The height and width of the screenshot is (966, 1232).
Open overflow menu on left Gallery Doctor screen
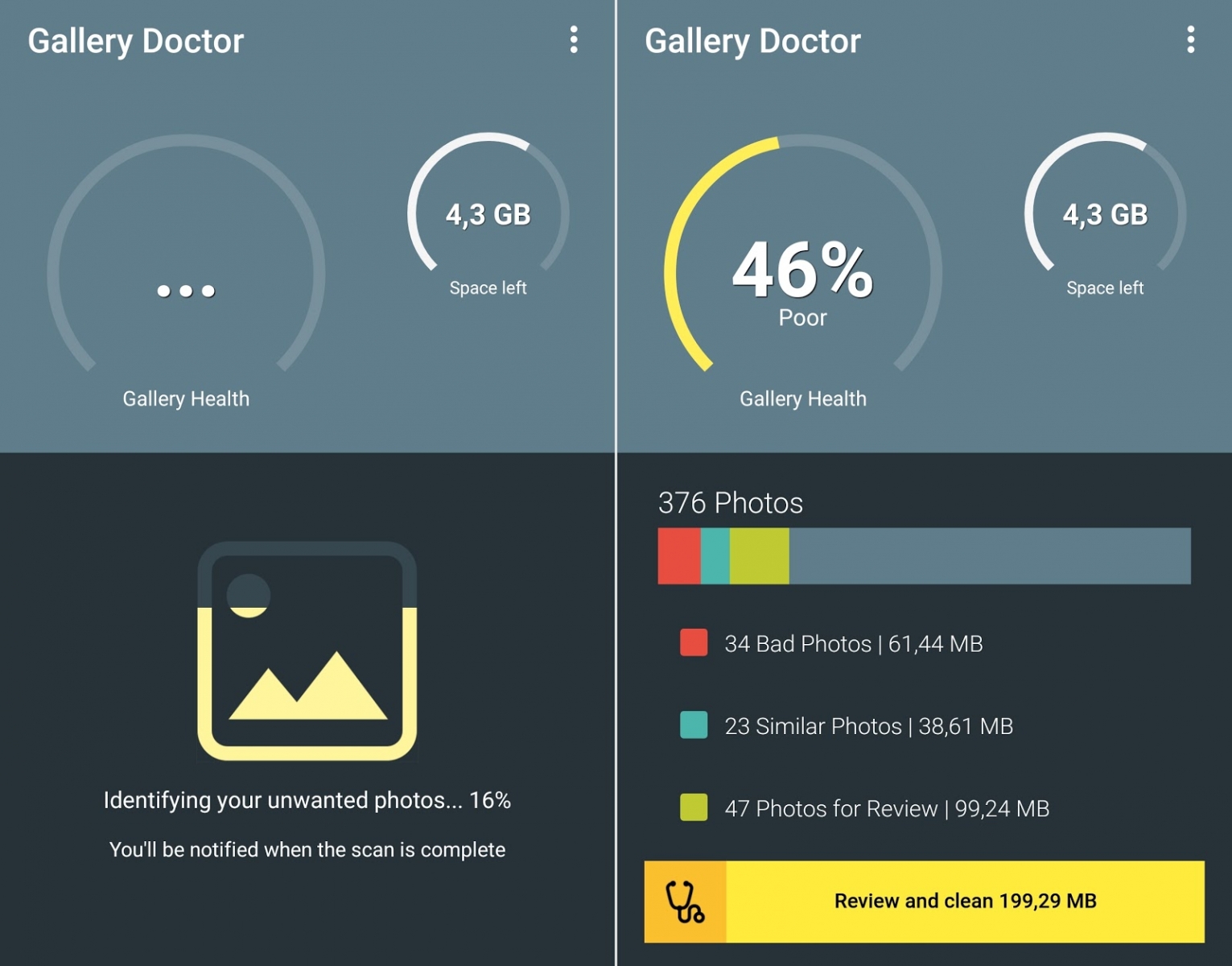pos(574,39)
